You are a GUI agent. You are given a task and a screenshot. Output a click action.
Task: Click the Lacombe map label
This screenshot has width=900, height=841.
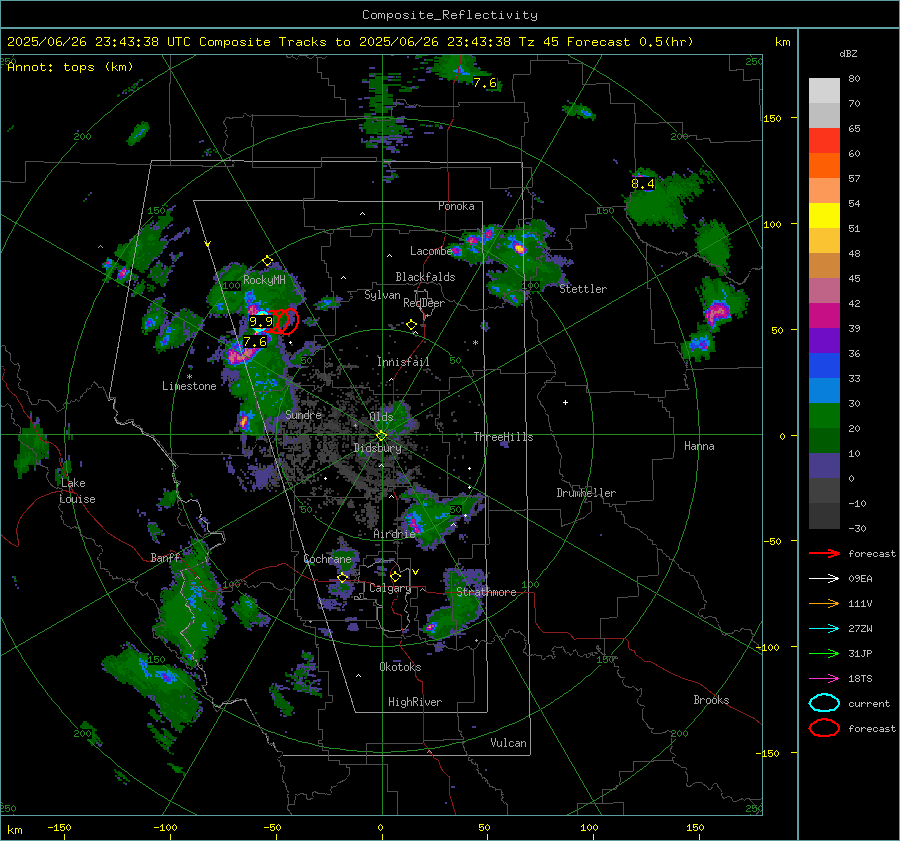[431, 251]
